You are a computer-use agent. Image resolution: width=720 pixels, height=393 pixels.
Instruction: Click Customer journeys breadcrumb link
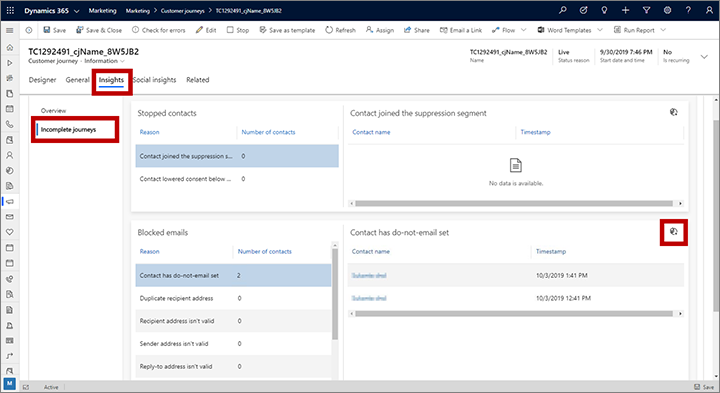click(x=182, y=11)
